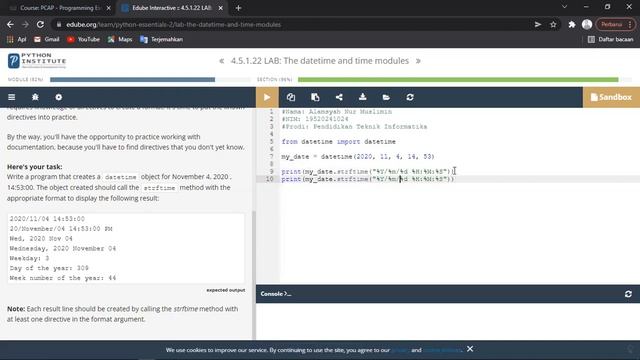Close the Course: PCAP tab
This screenshot has height=360, width=640.
[108, 8]
